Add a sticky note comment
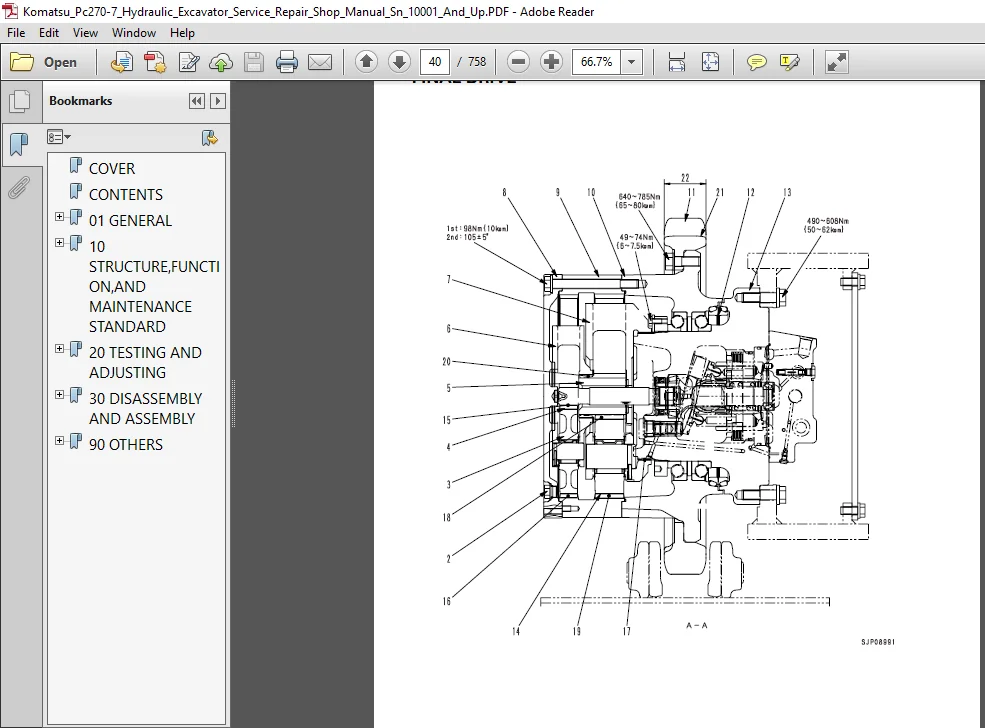Viewport: 985px width, 728px height. 756,62
